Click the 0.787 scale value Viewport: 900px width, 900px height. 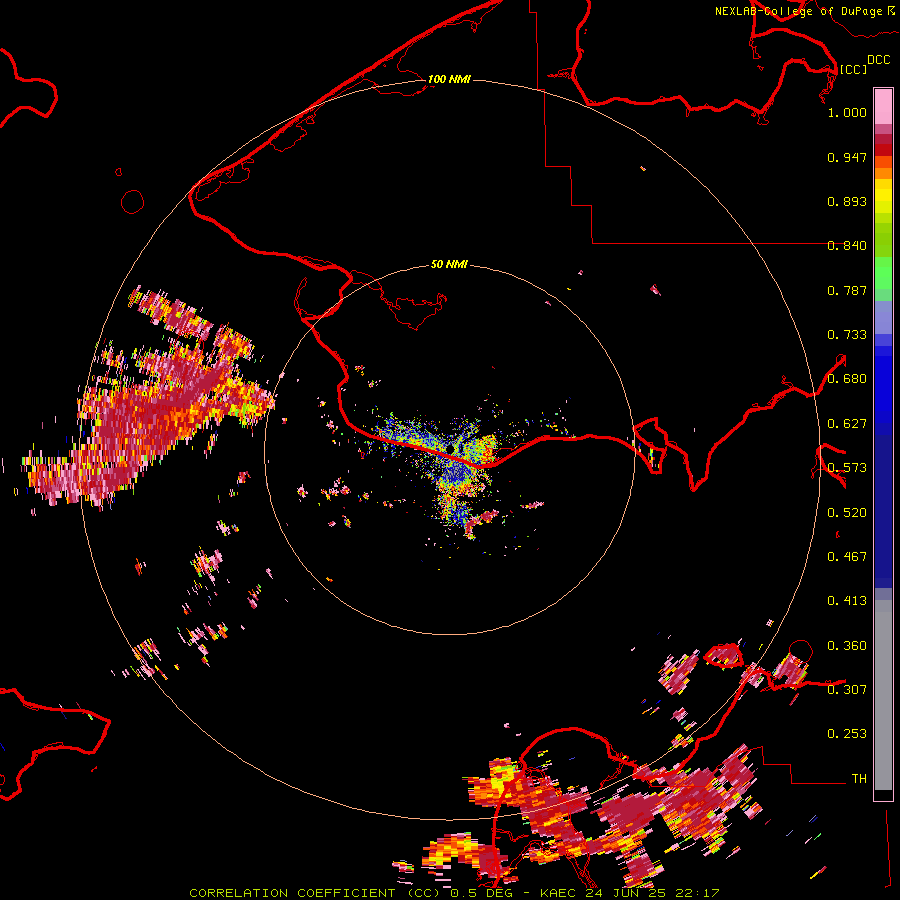coord(847,290)
